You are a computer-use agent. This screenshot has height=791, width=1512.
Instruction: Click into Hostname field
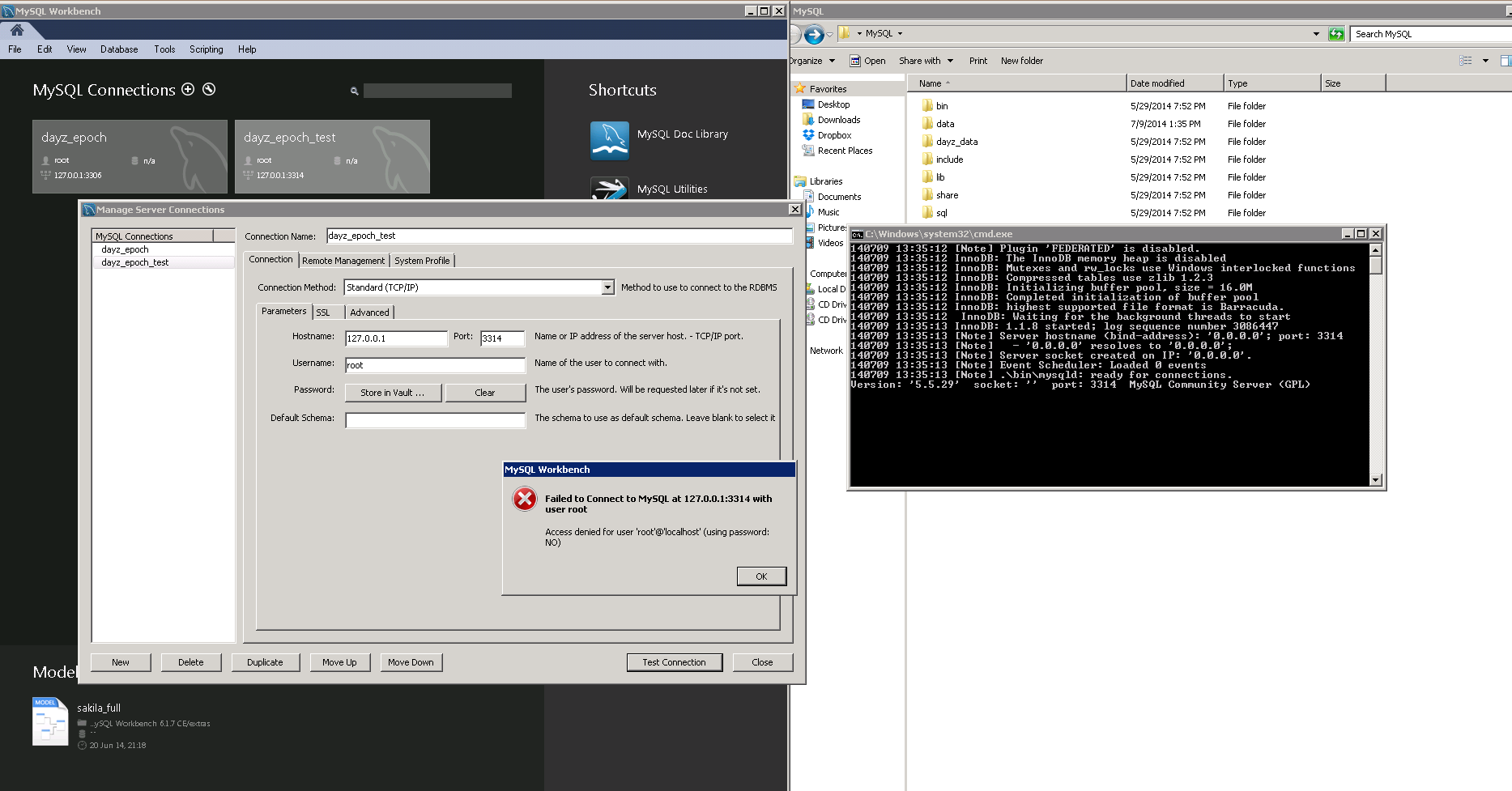(x=396, y=338)
